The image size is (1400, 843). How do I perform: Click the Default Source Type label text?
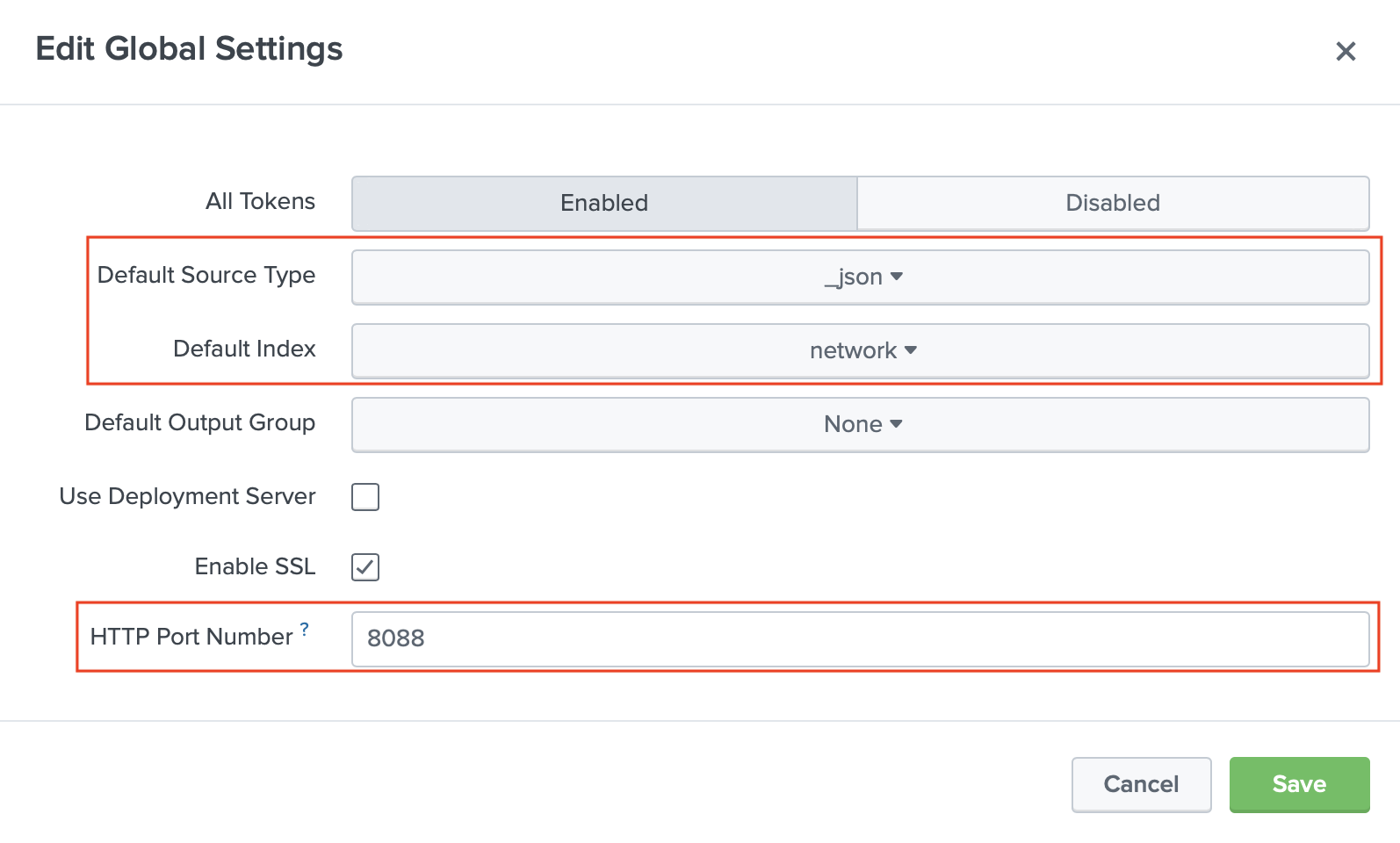[206, 275]
